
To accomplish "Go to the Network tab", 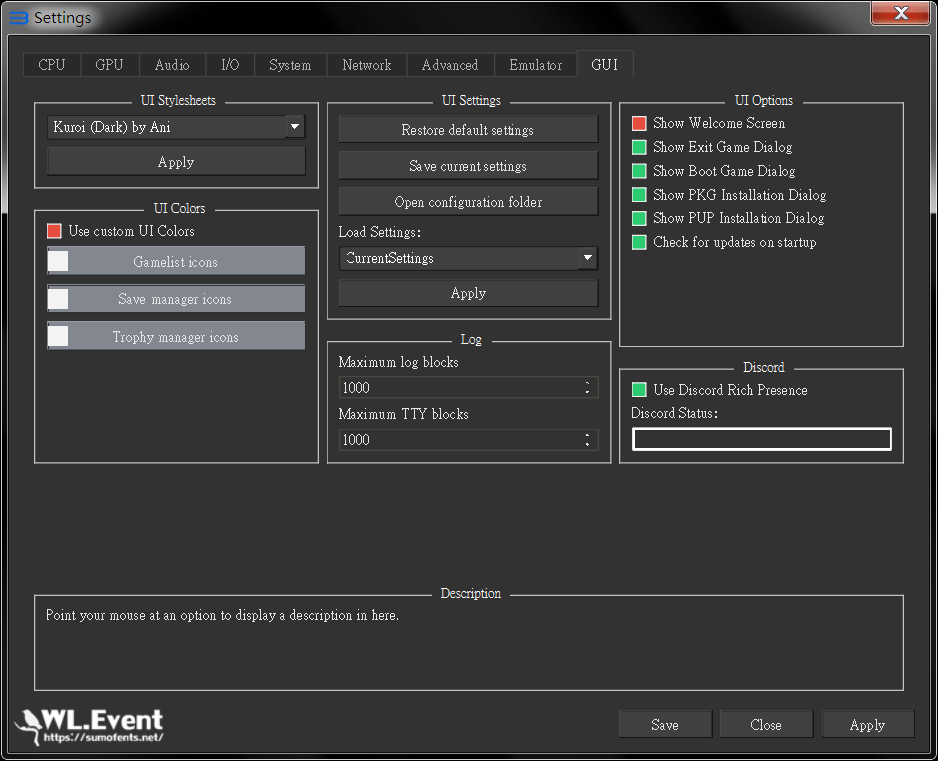I will point(367,65).
